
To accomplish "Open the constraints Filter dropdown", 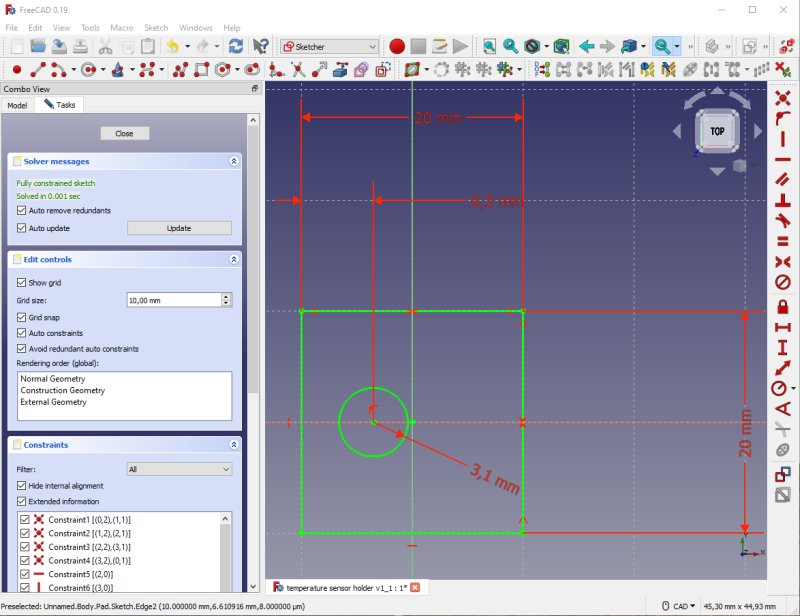I will click(179, 469).
